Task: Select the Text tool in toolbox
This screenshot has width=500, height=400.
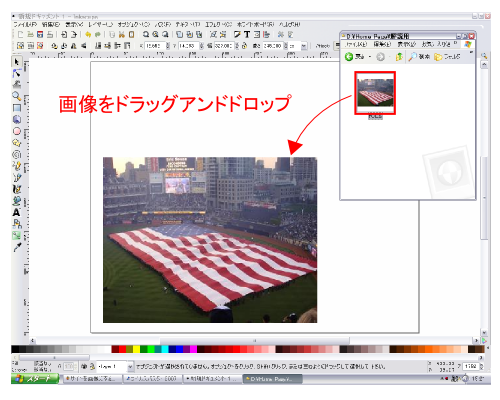Action: pyautogui.click(x=17, y=212)
